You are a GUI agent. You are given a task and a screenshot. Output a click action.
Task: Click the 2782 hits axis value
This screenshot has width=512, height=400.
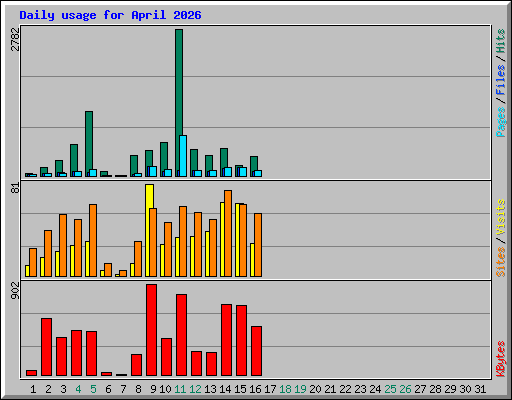coord(15,39)
